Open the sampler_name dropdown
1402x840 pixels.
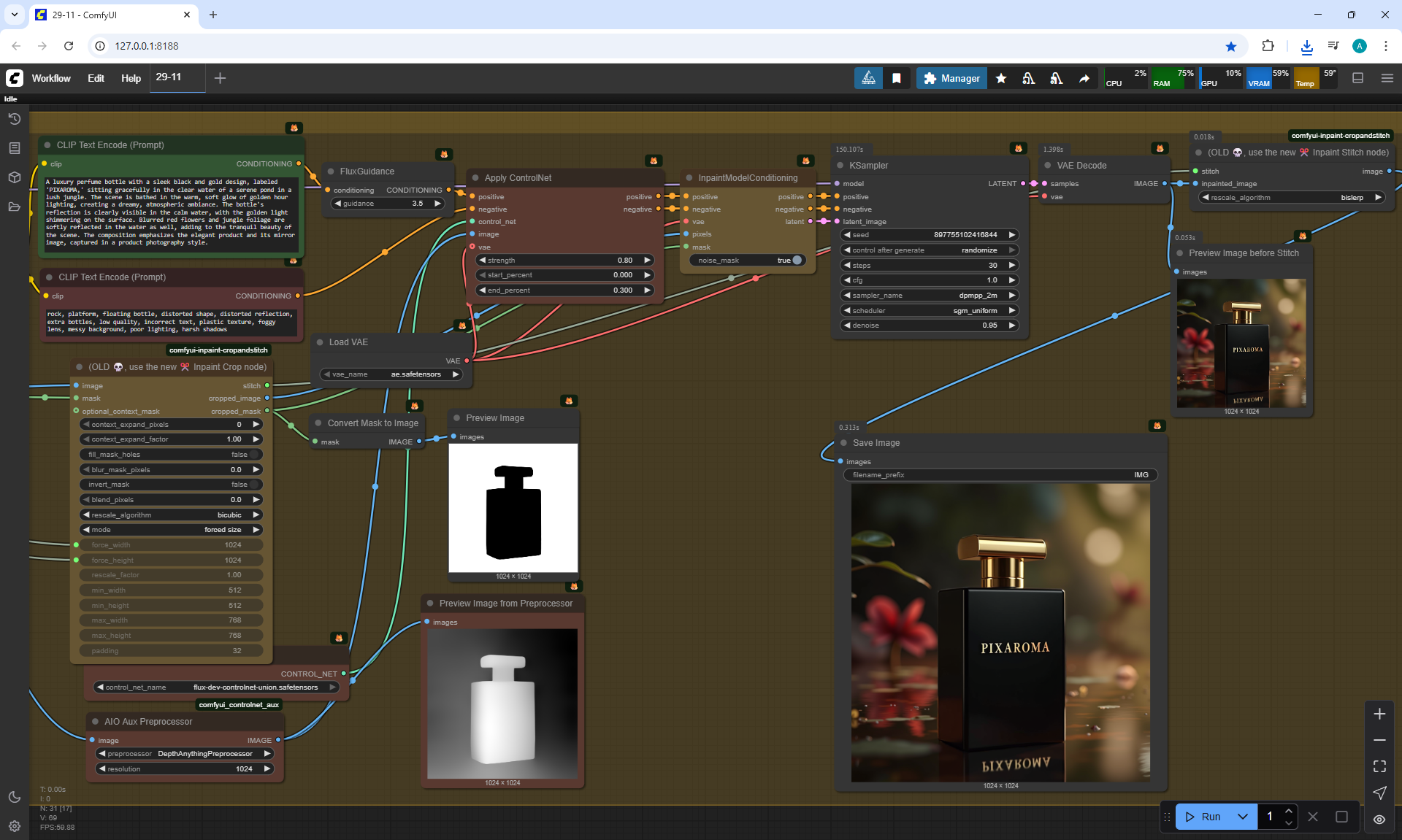tap(927, 296)
